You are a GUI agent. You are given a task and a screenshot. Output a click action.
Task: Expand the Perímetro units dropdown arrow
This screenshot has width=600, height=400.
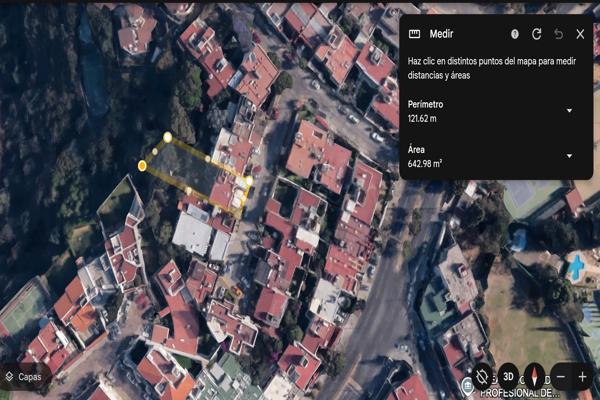[x=569, y=111]
